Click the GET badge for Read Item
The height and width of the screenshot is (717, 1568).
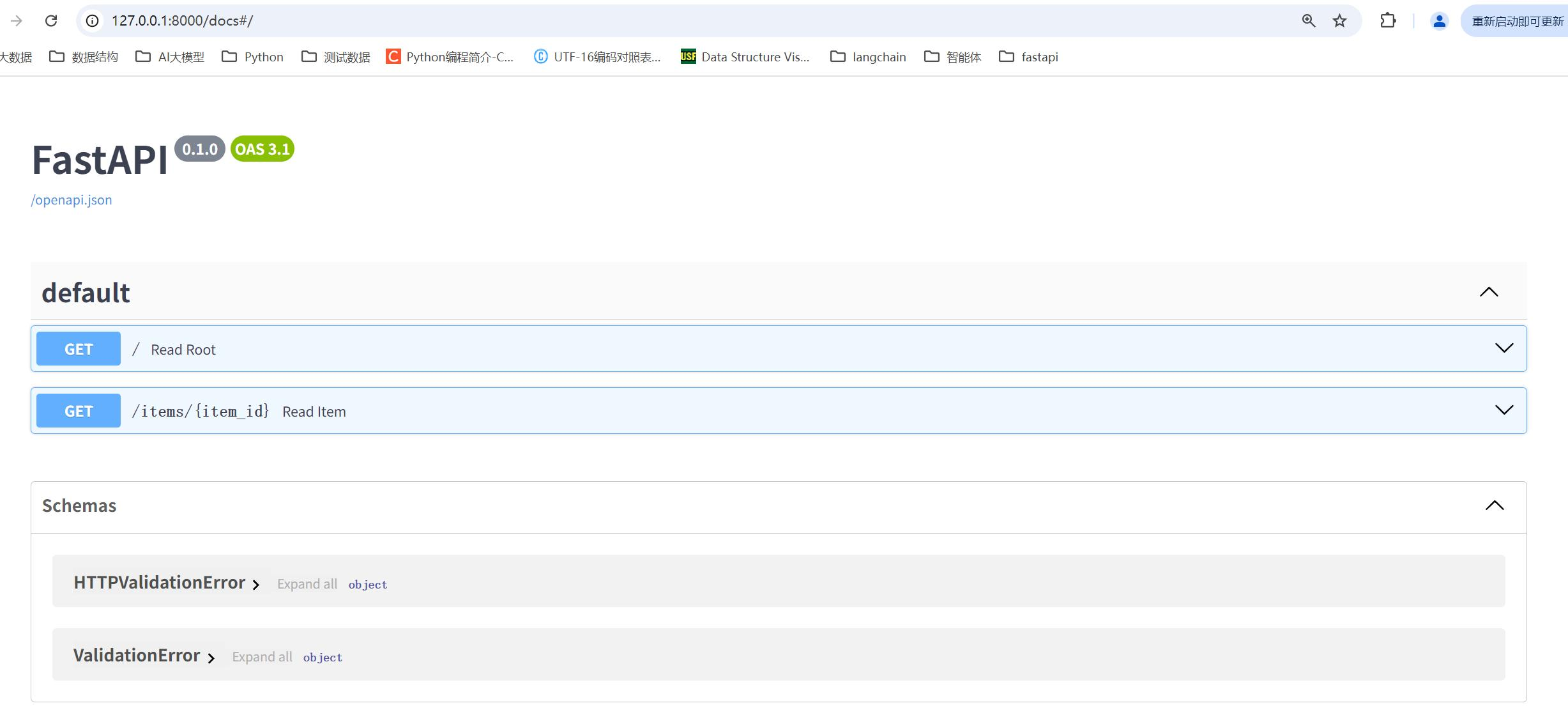[x=79, y=411]
